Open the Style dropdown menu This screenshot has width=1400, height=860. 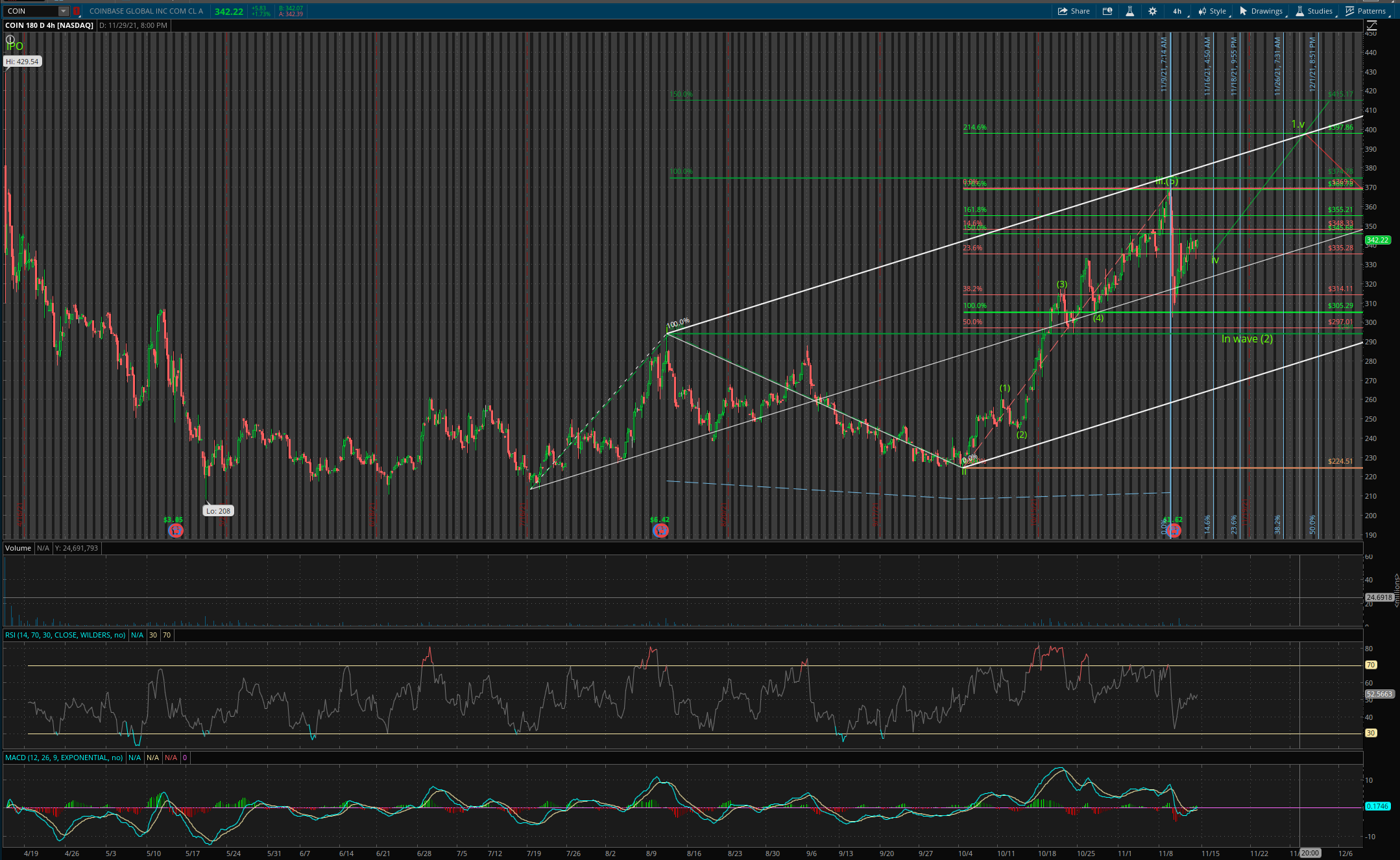1212,11
